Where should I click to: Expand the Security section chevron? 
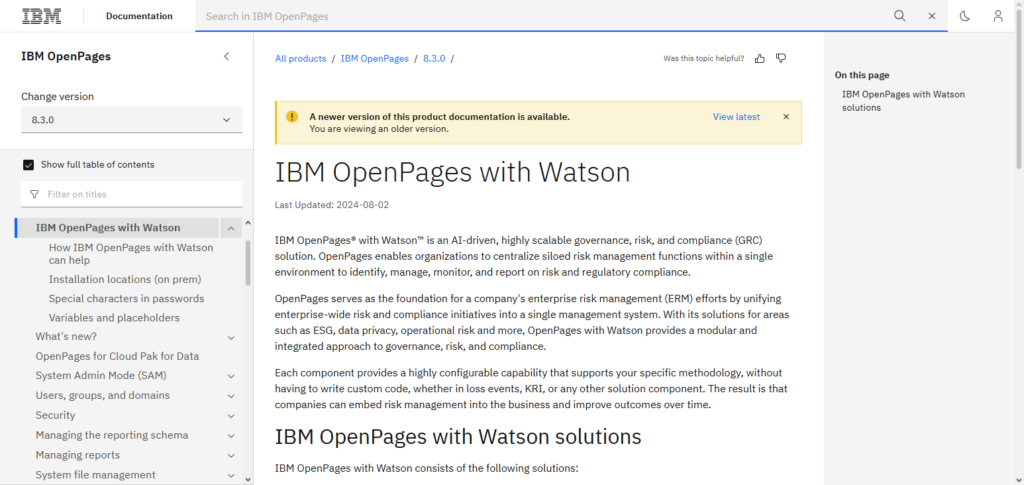231,416
